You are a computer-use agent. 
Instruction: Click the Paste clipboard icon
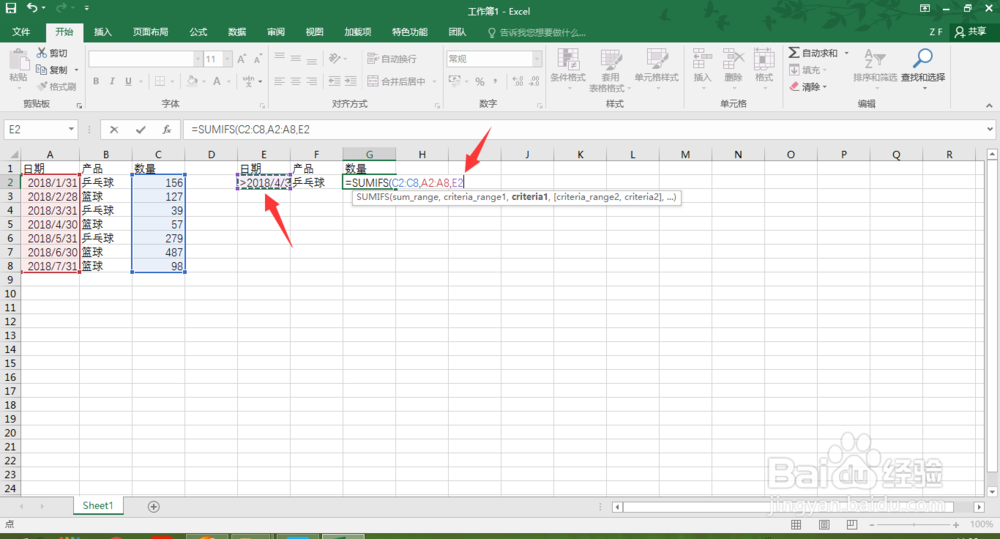(18, 62)
